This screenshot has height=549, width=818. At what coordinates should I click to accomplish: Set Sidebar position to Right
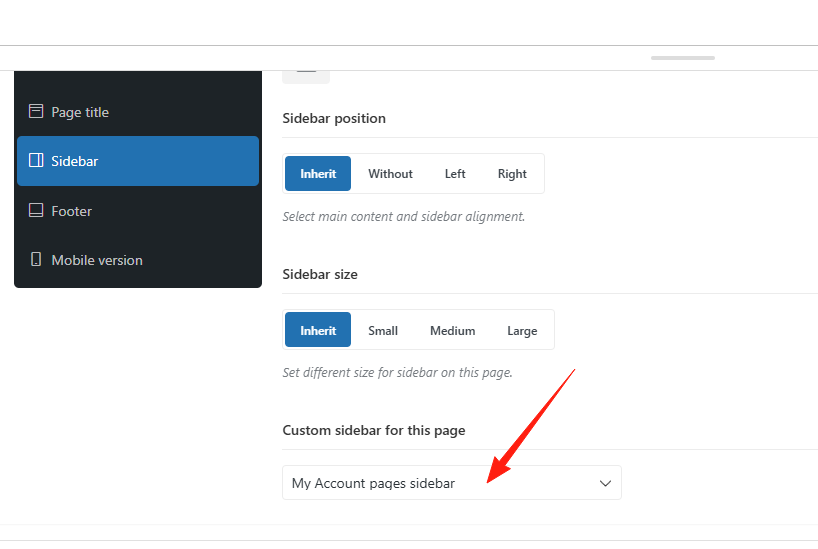[x=512, y=173]
